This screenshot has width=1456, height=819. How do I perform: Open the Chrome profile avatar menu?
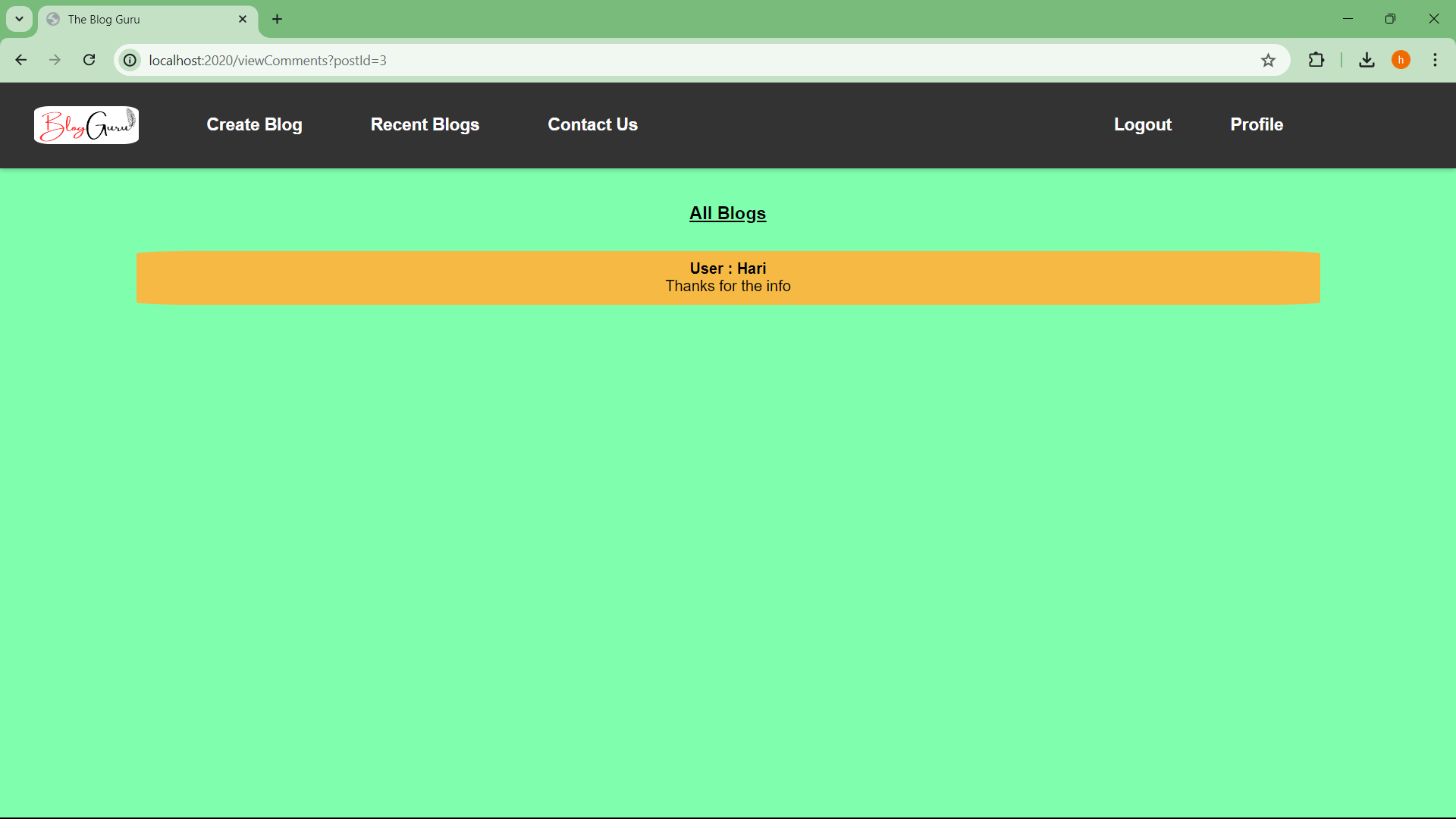point(1401,60)
